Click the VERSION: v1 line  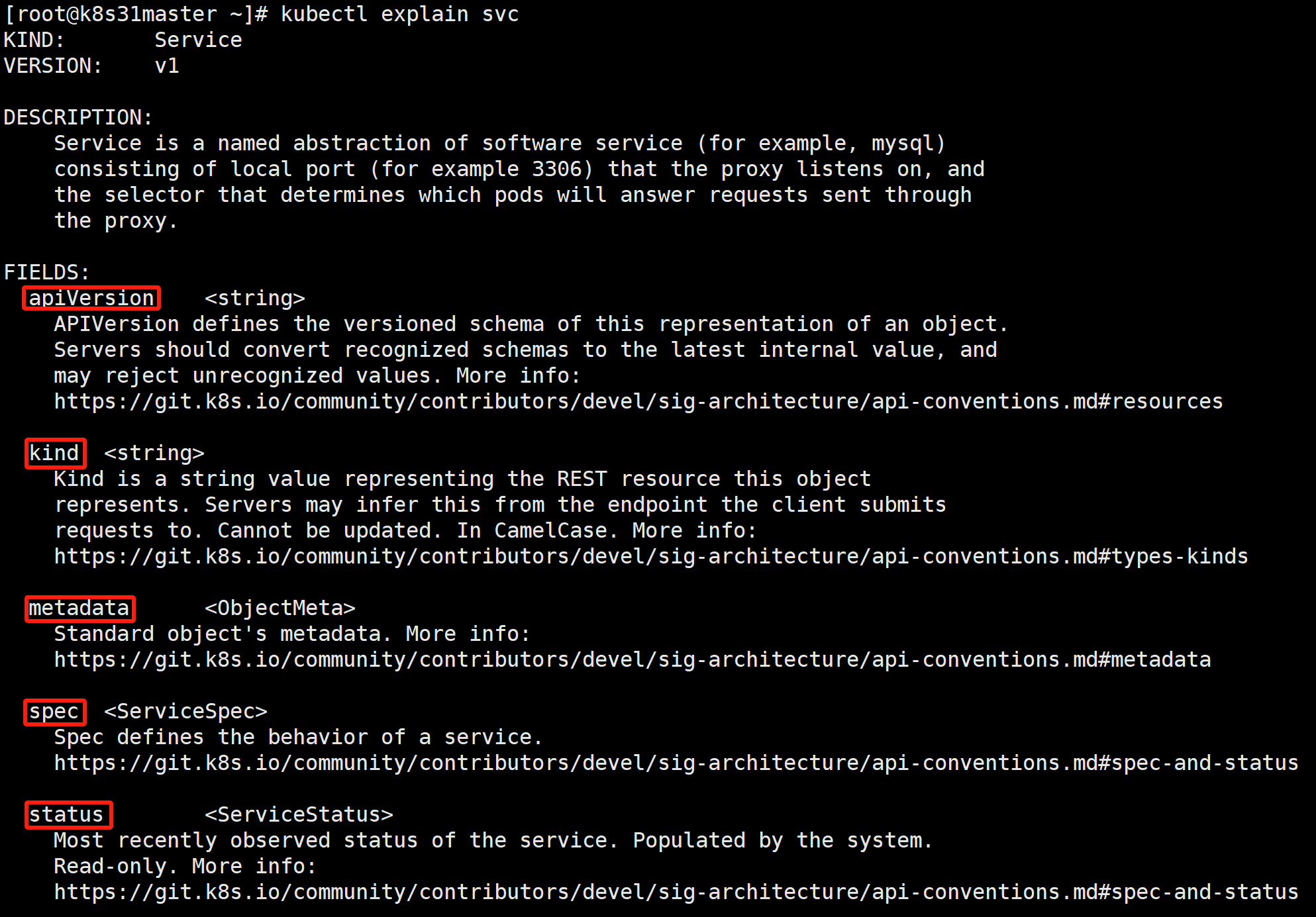[x=91, y=66]
